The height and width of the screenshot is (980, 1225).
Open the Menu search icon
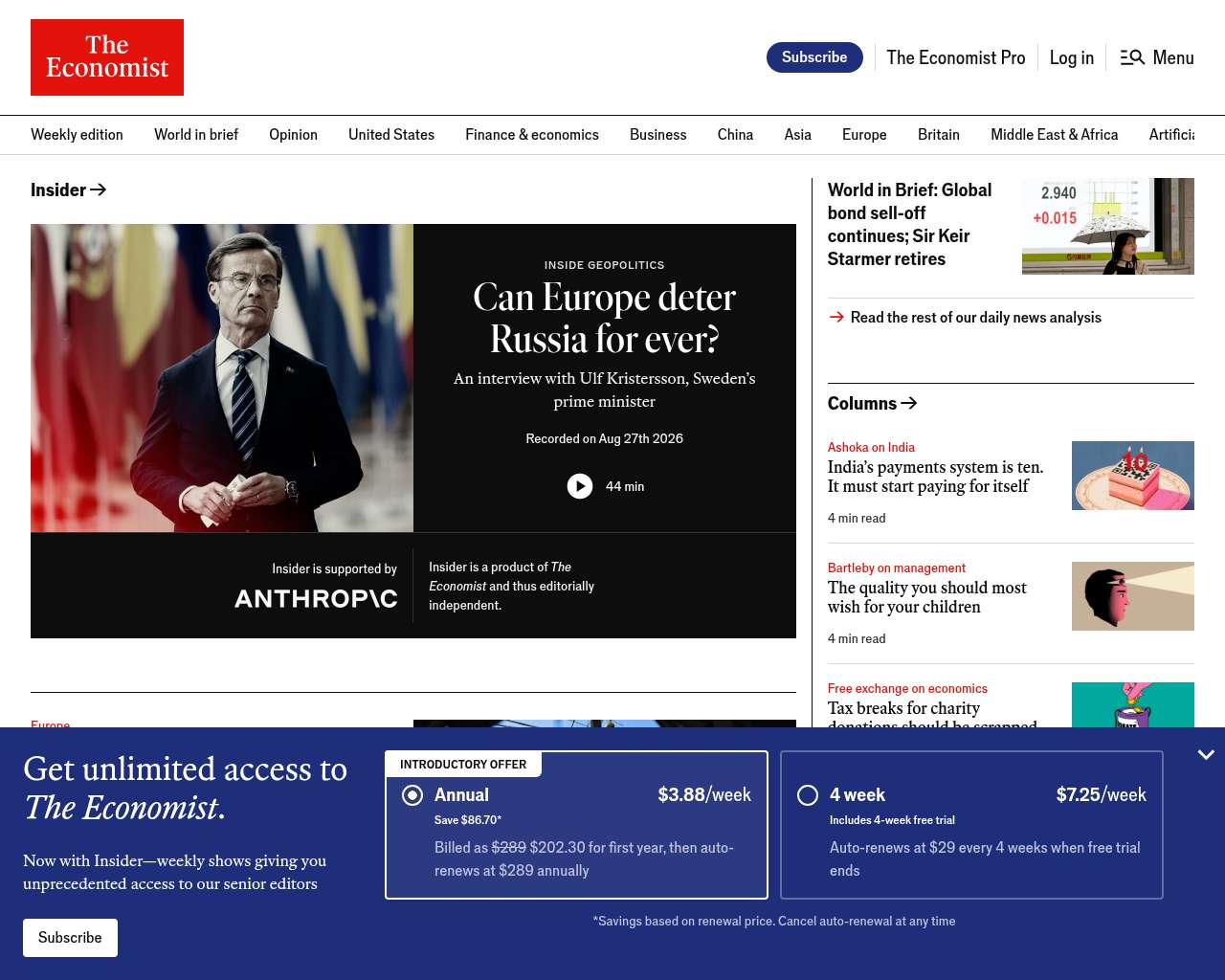[x=1132, y=57]
